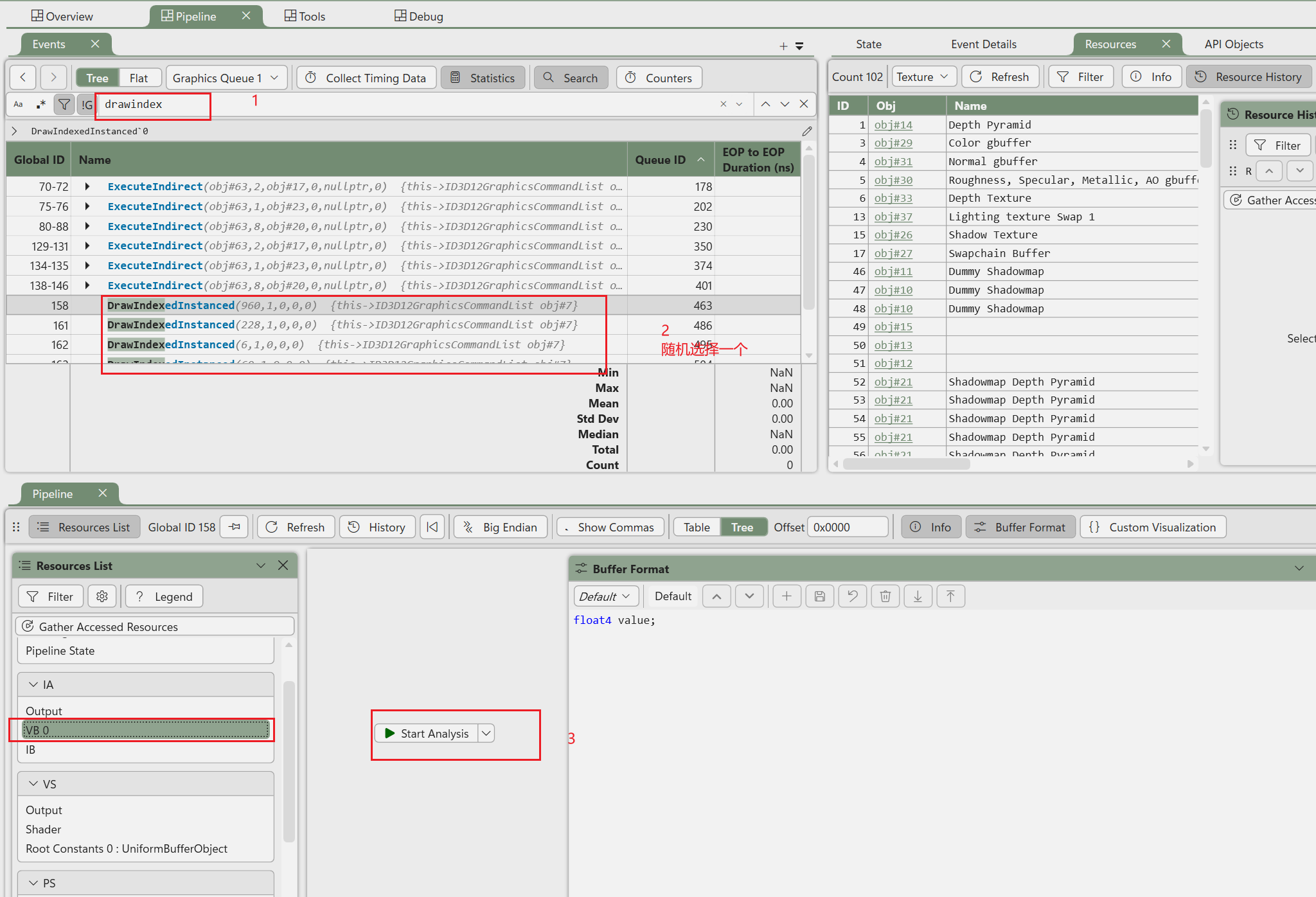The height and width of the screenshot is (897, 1316).
Task: Open the Debug tab
Action: (x=419, y=16)
